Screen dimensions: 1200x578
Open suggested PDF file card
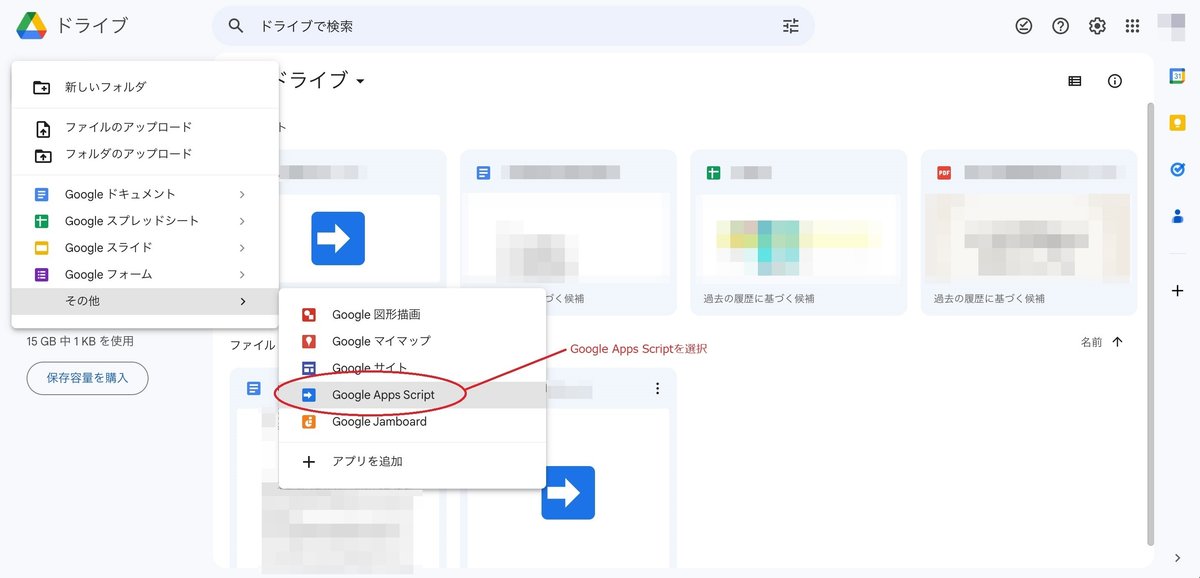[x=1029, y=232]
